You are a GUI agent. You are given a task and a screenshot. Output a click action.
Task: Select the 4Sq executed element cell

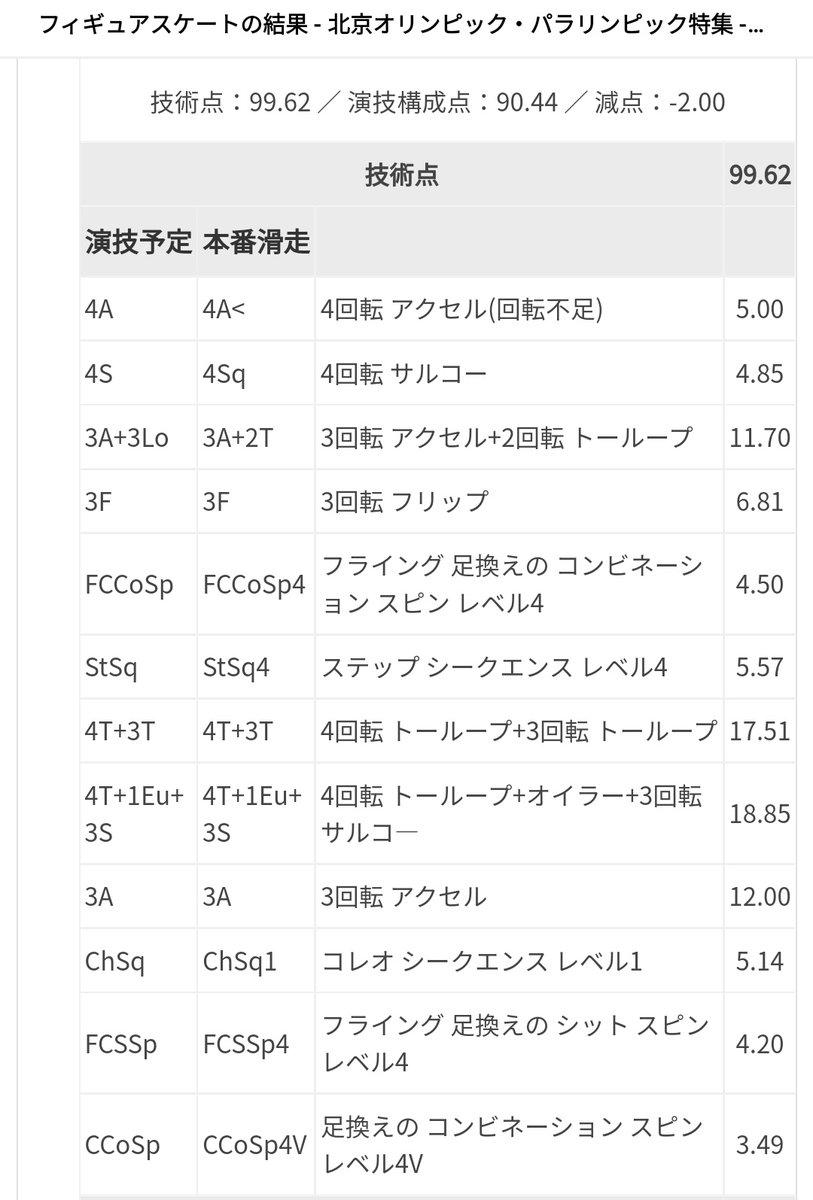(x=224, y=374)
